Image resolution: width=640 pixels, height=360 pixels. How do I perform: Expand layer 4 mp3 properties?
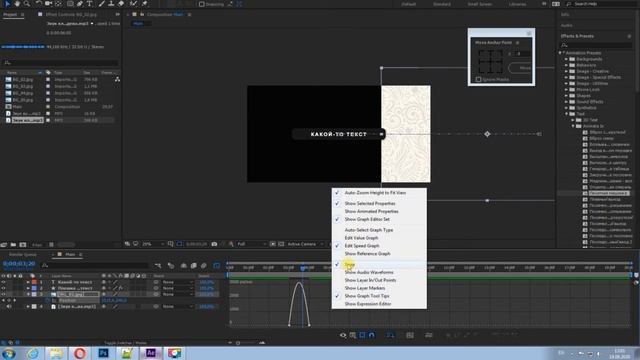point(28,306)
